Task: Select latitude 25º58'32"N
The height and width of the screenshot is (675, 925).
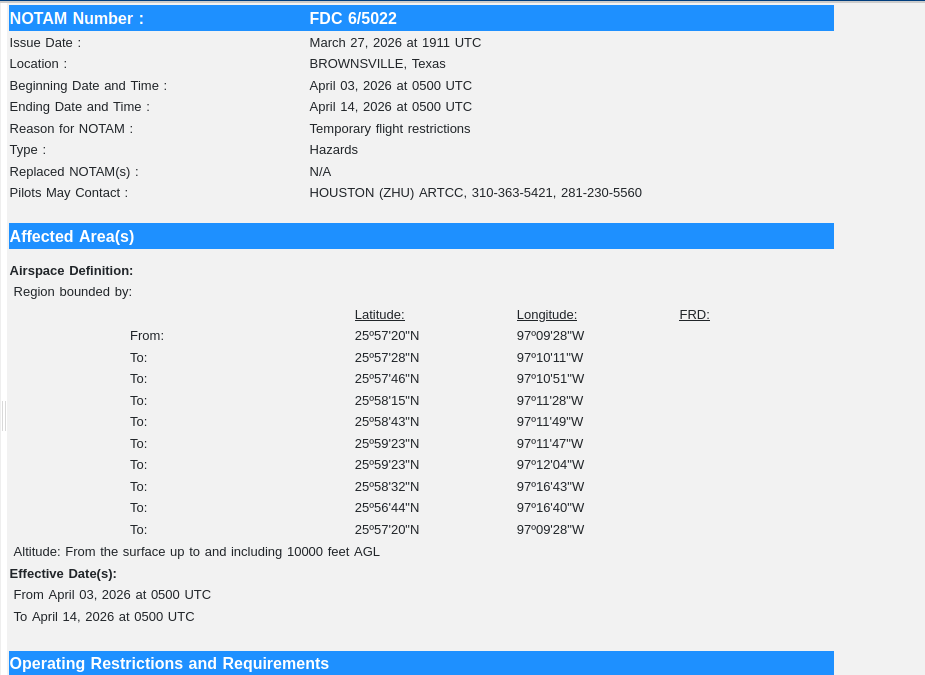Action: 387,487
